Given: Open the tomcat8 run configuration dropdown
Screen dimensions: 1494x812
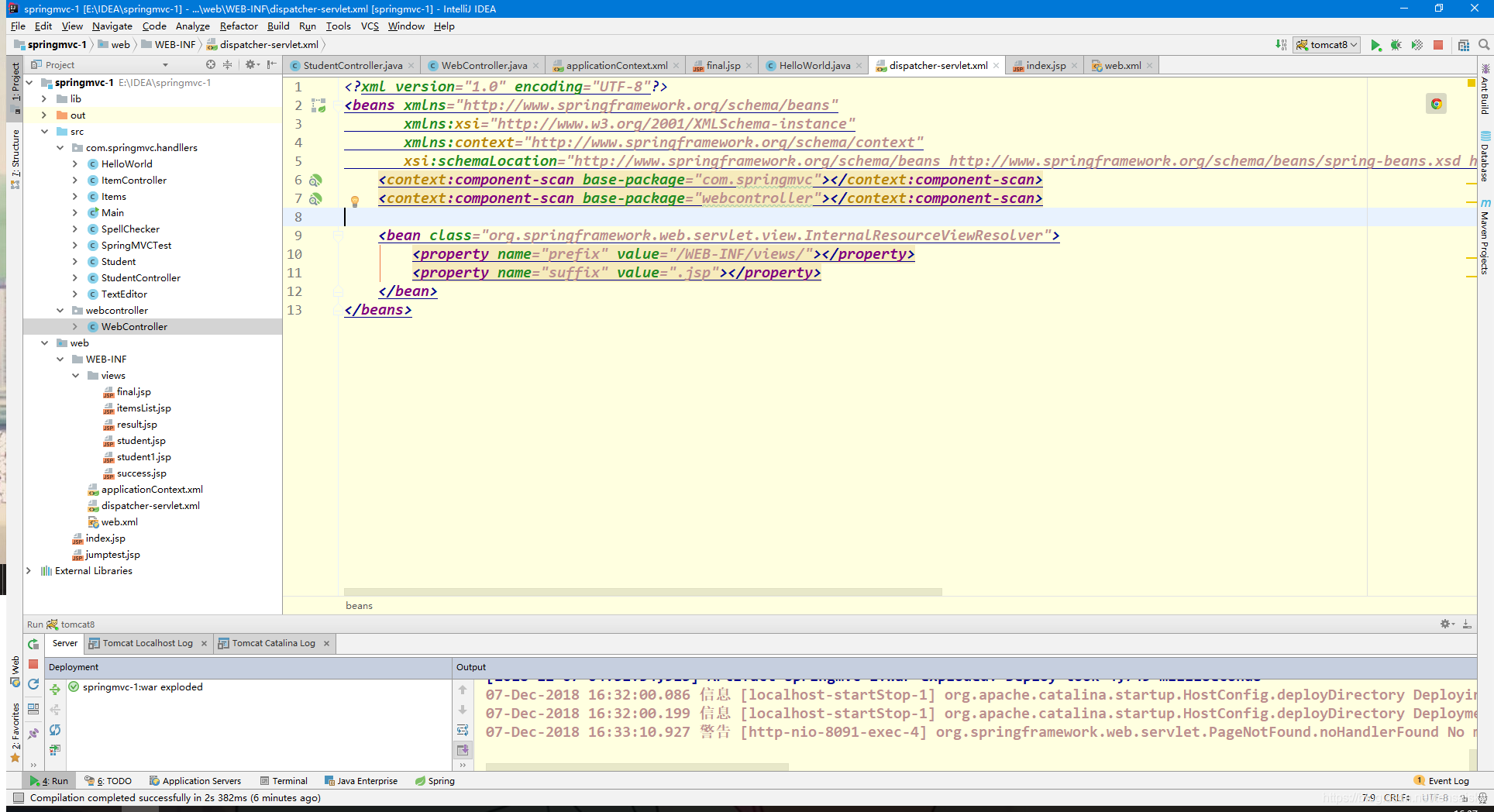Looking at the screenshot, I should coord(1327,45).
